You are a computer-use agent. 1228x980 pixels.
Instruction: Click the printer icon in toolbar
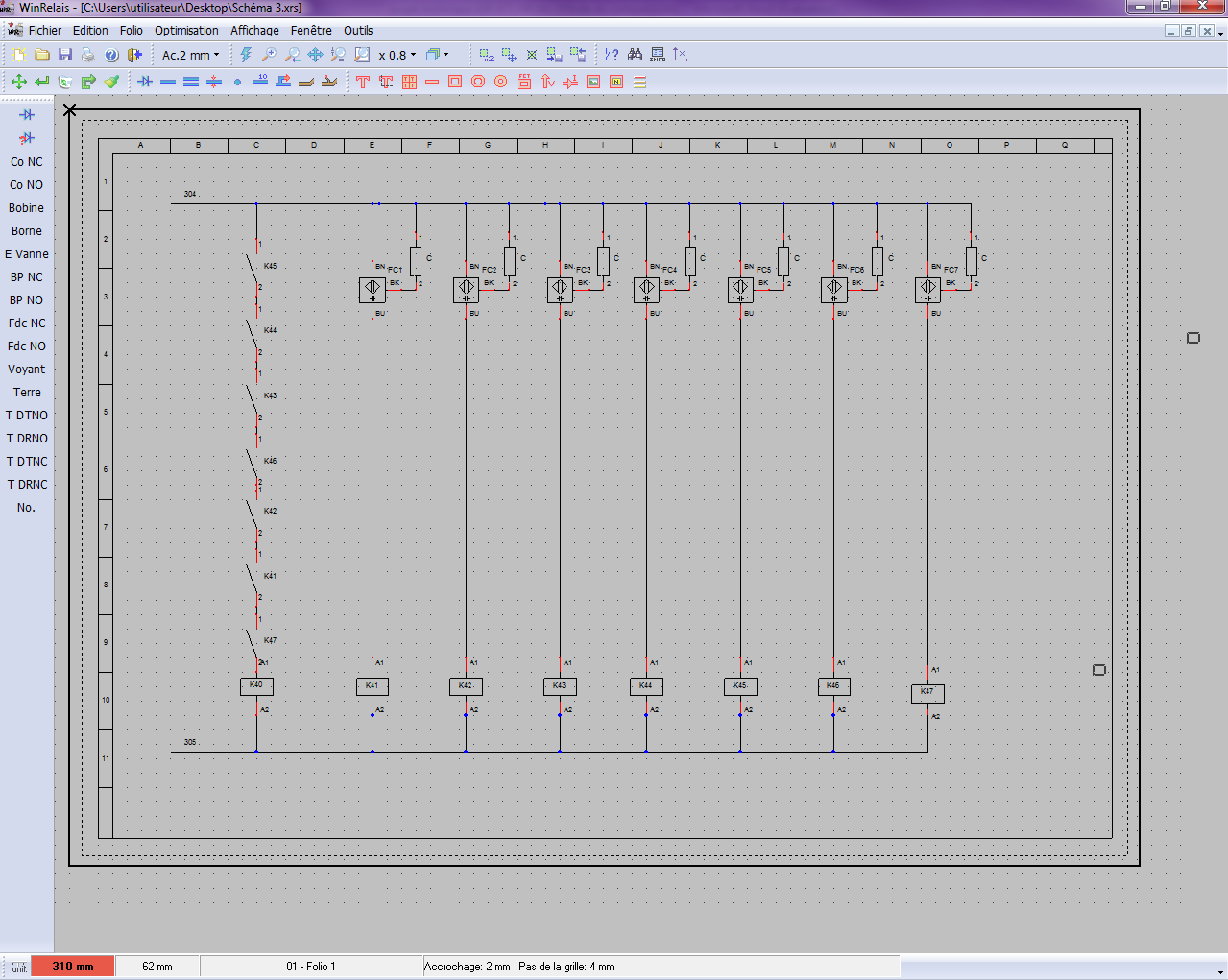click(x=87, y=55)
